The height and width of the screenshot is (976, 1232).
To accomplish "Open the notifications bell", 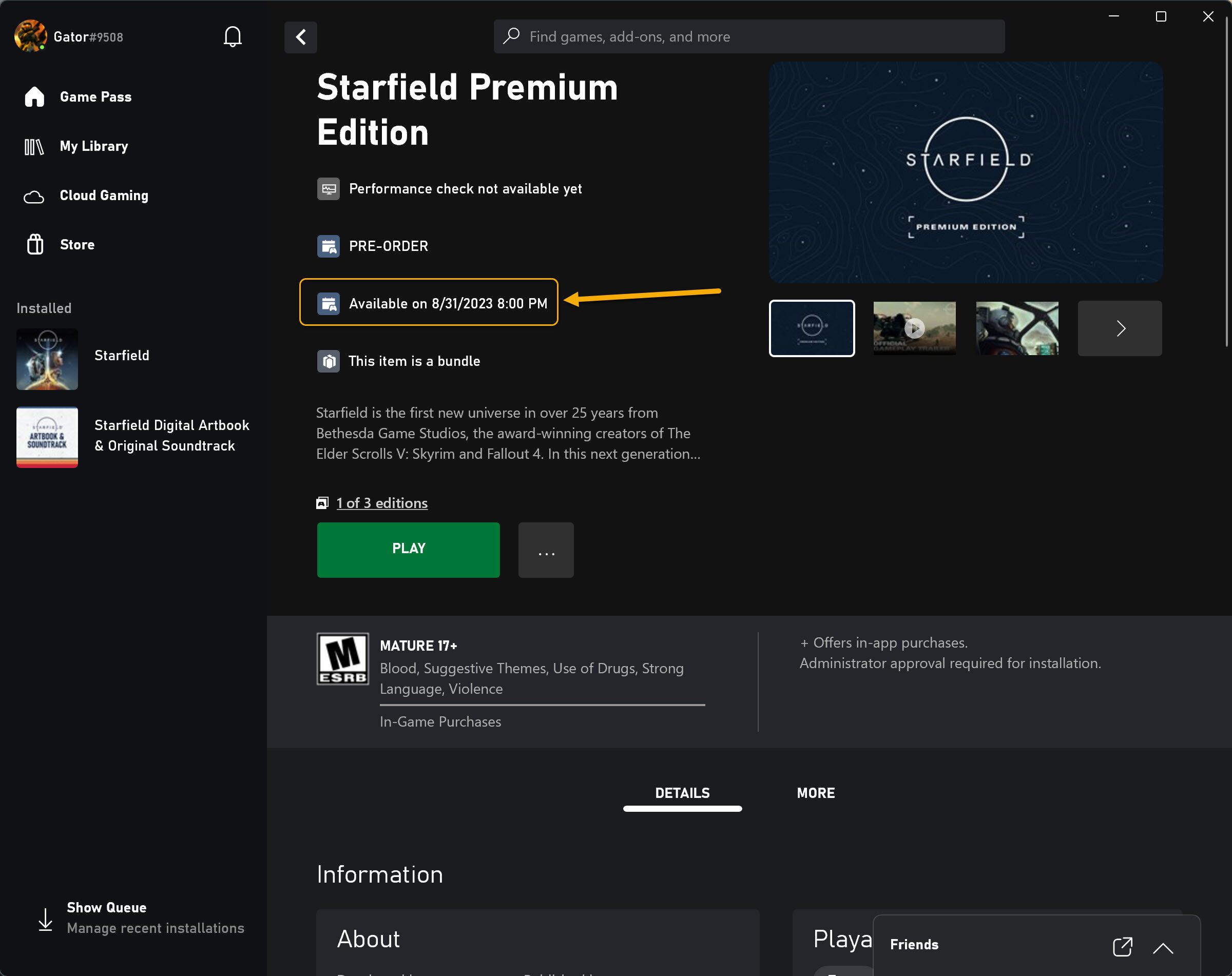I will tap(233, 36).
